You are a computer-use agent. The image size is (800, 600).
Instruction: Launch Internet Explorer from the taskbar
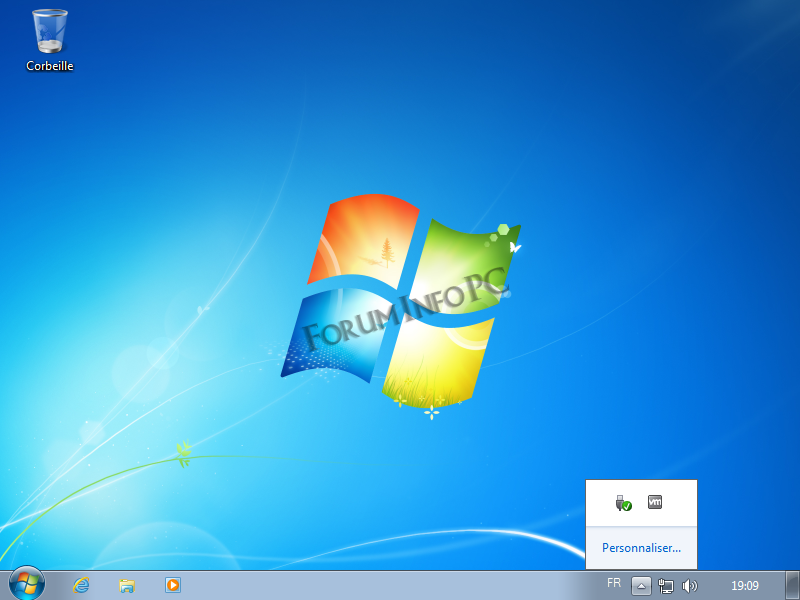[x=81, y=585]
